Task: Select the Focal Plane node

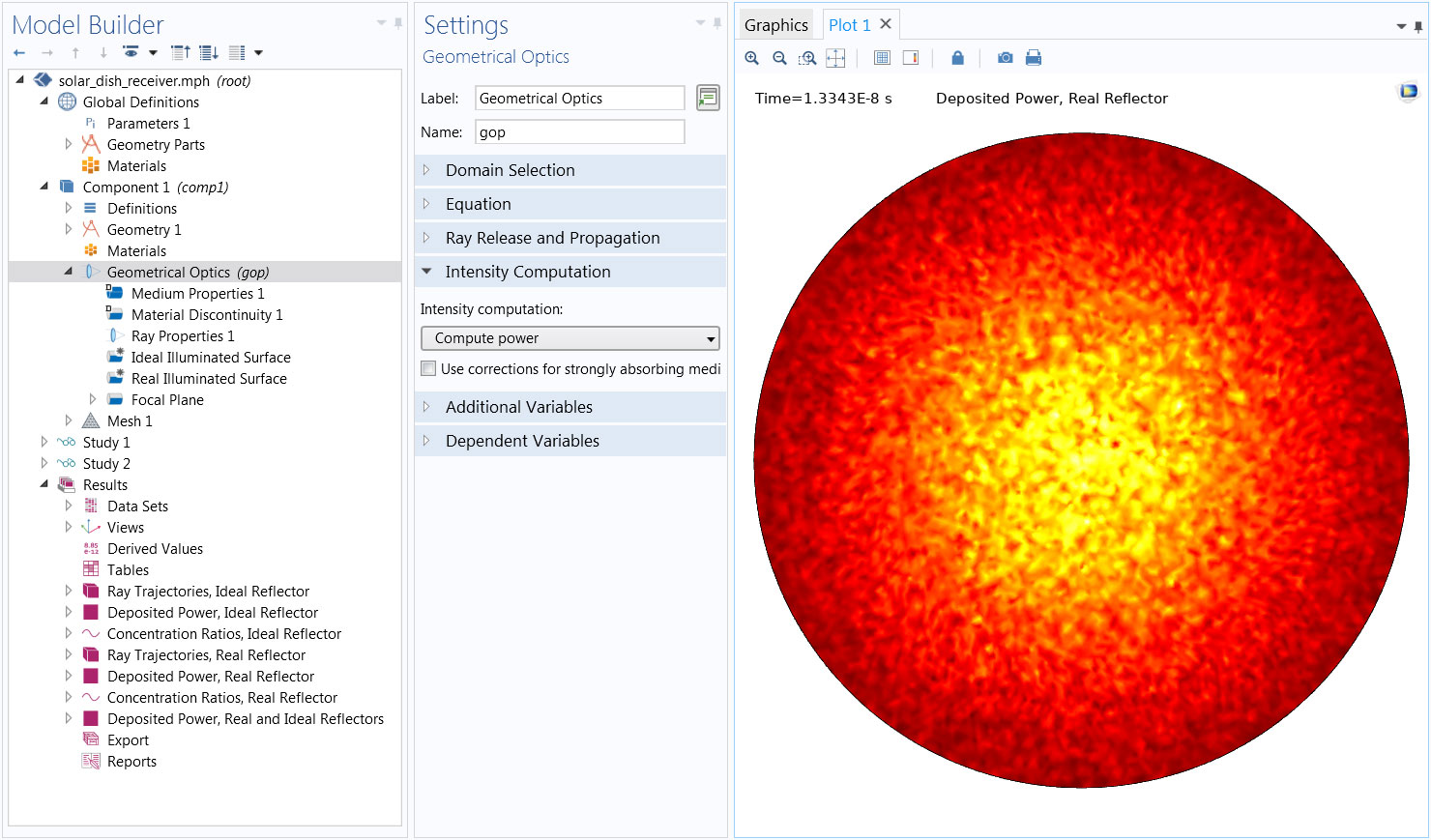Action: (167, 400)
